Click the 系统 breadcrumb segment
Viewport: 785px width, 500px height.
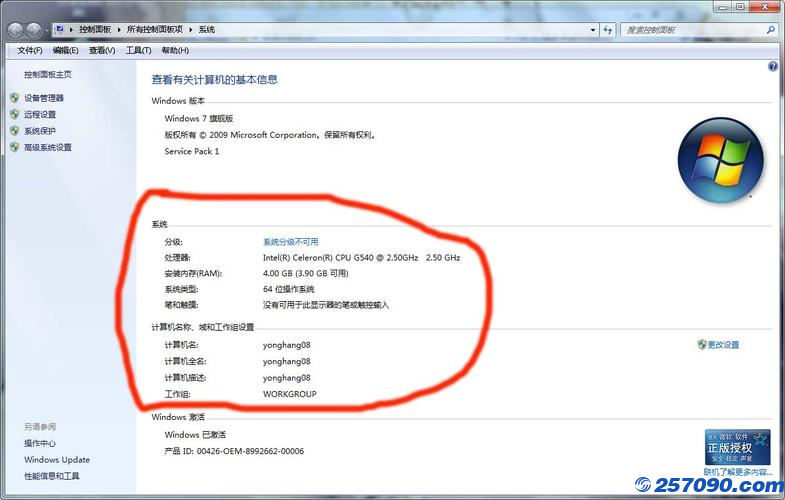click(207, 30)
